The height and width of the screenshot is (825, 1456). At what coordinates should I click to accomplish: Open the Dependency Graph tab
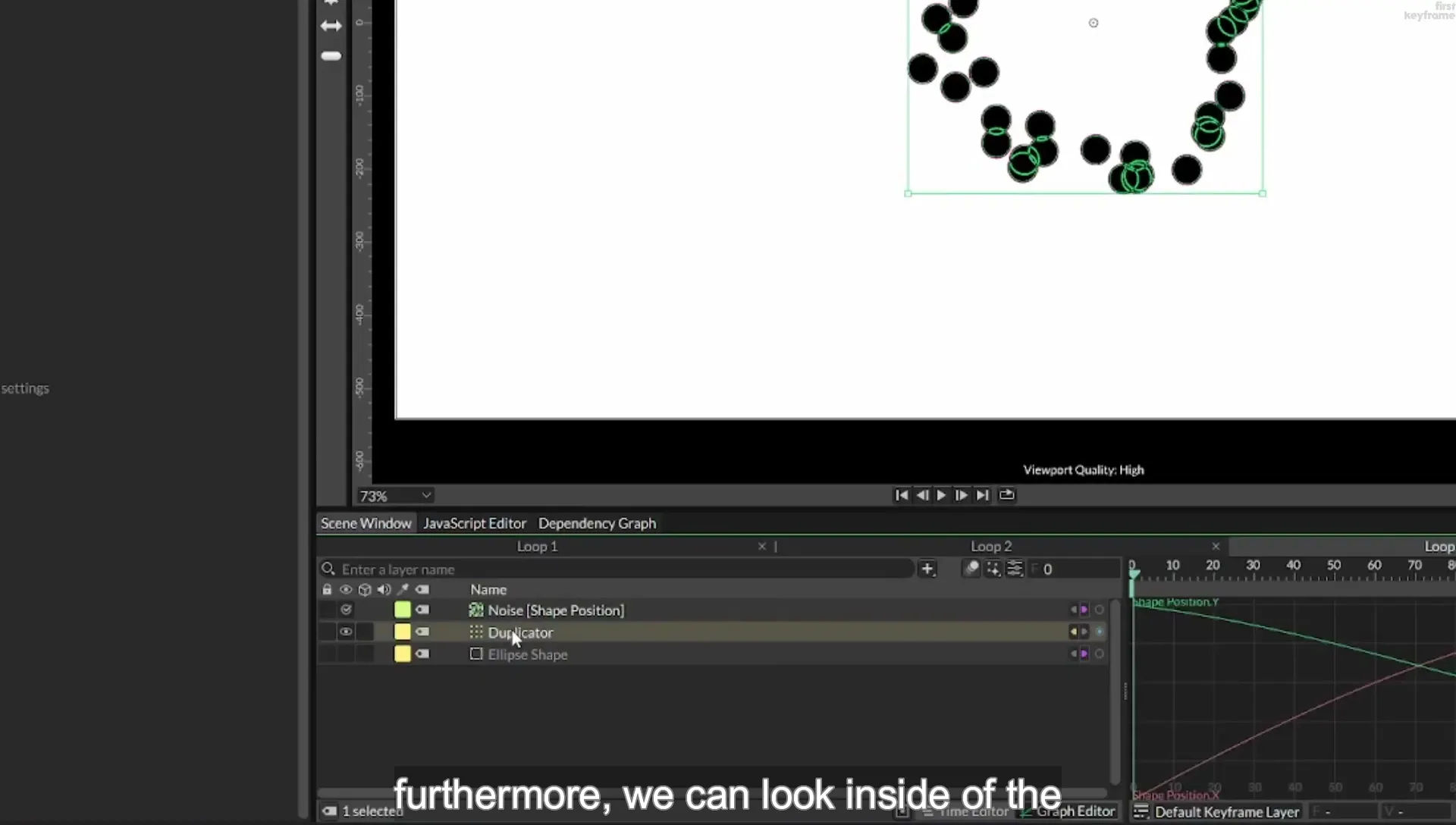597,523
